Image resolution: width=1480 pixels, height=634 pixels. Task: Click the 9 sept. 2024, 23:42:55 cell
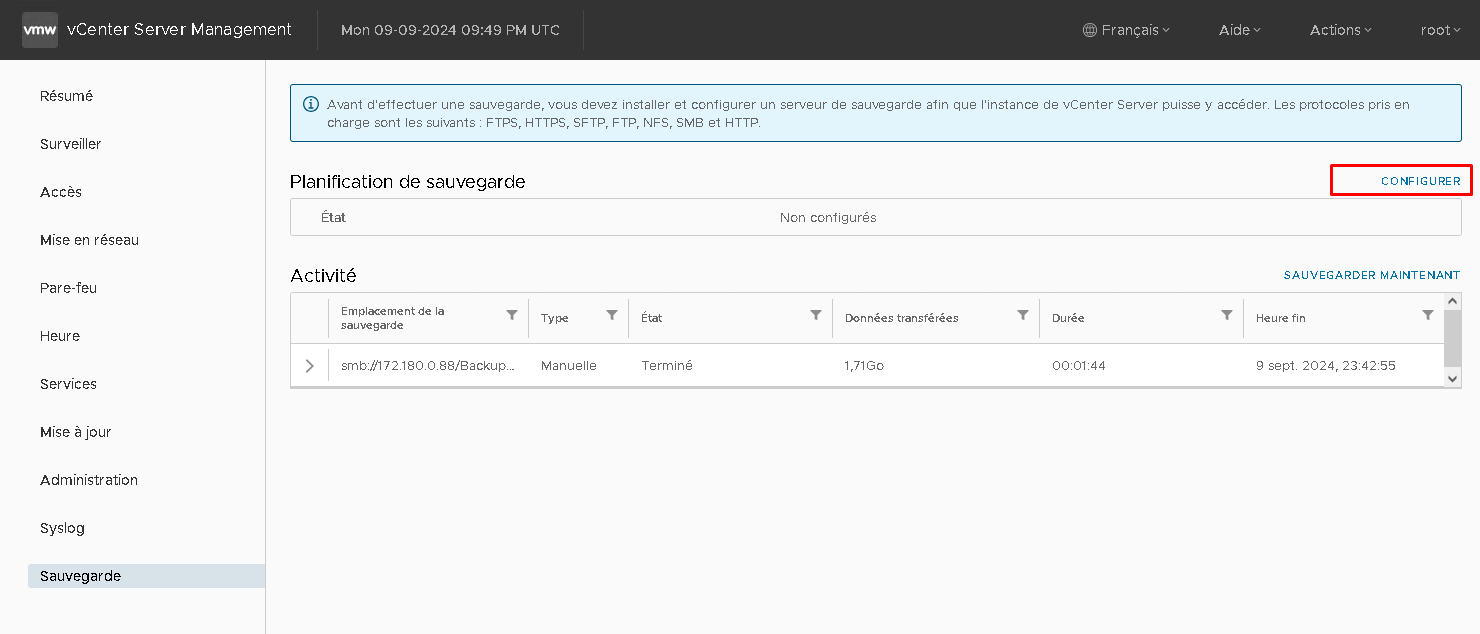pyautogui.click(x=1326, y=366)
